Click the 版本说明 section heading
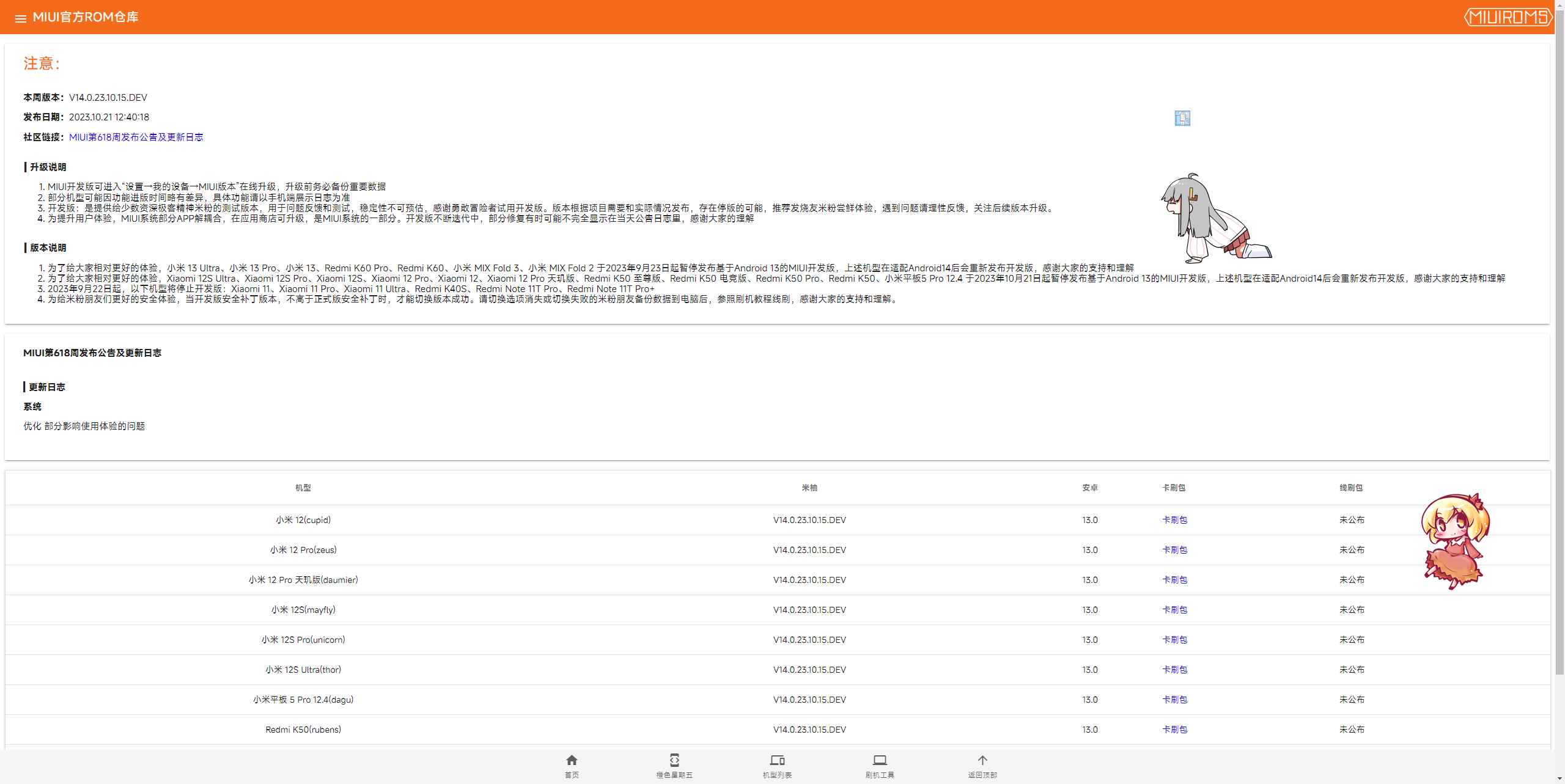Viewport: 1565px width, 784px height. pos(48,248)
